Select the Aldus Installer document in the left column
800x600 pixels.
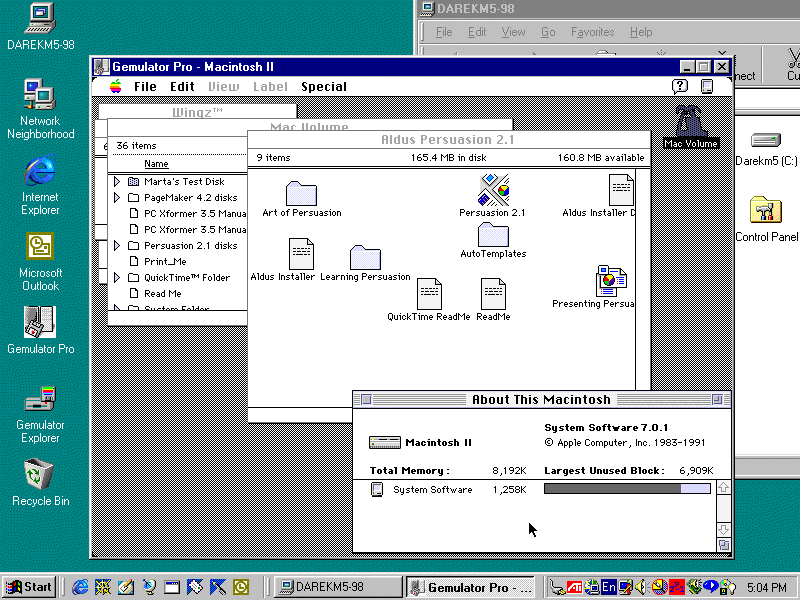point(301,254)
